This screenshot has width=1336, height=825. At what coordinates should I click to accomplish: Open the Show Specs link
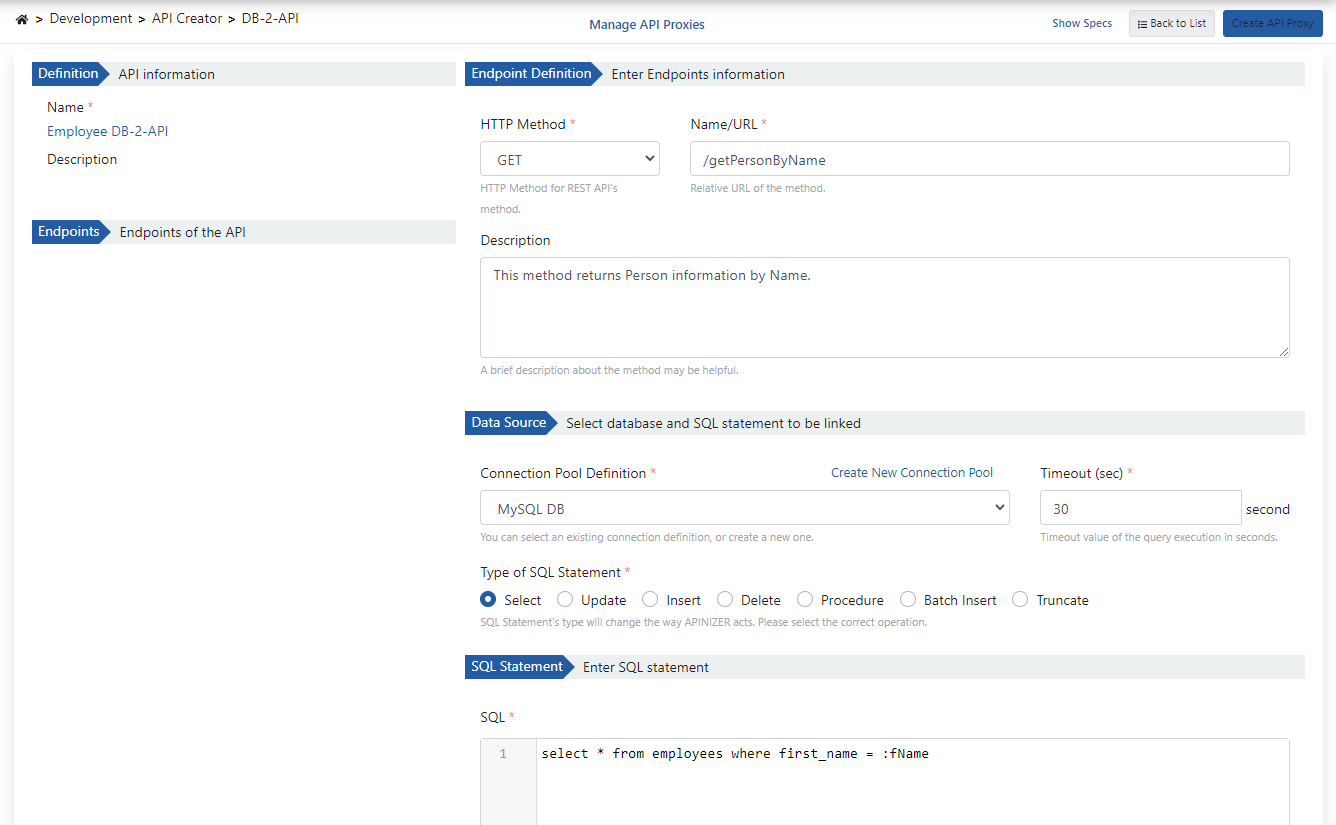[1081, 24]
